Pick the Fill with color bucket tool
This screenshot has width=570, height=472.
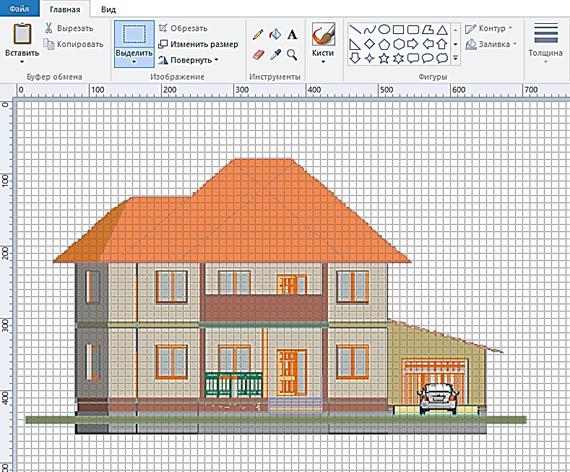275,35
